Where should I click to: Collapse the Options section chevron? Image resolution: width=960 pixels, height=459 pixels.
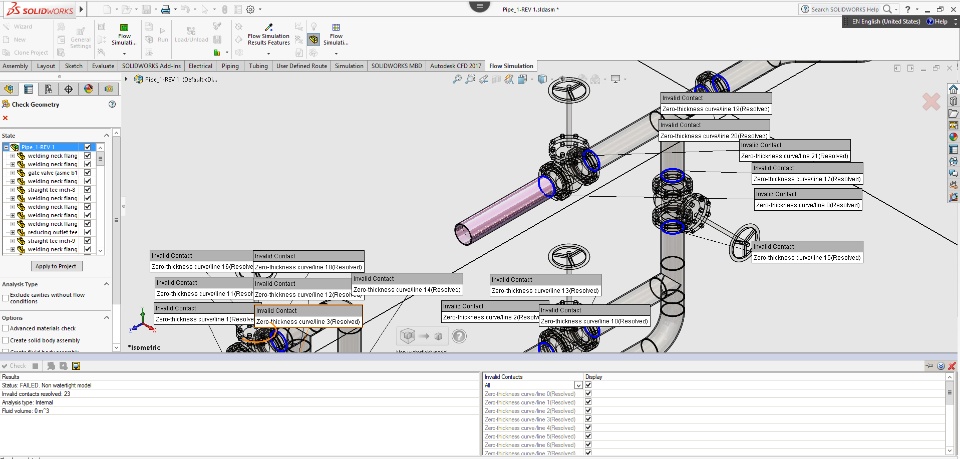coord(106,318)
